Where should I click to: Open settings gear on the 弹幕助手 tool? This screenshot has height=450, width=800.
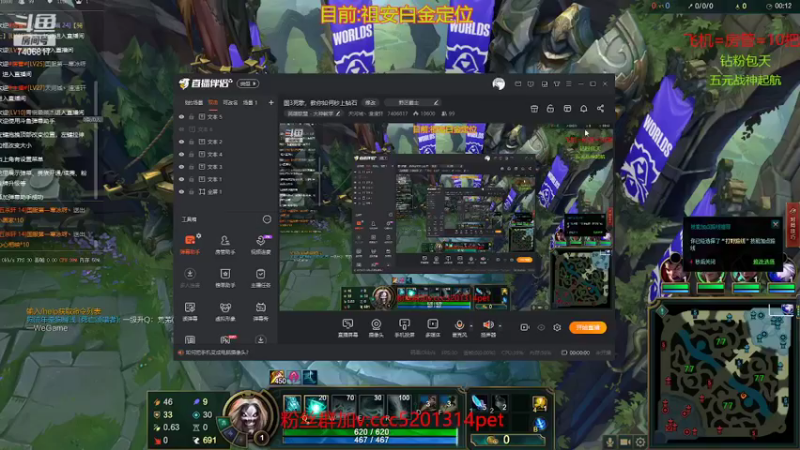point(198,236)
